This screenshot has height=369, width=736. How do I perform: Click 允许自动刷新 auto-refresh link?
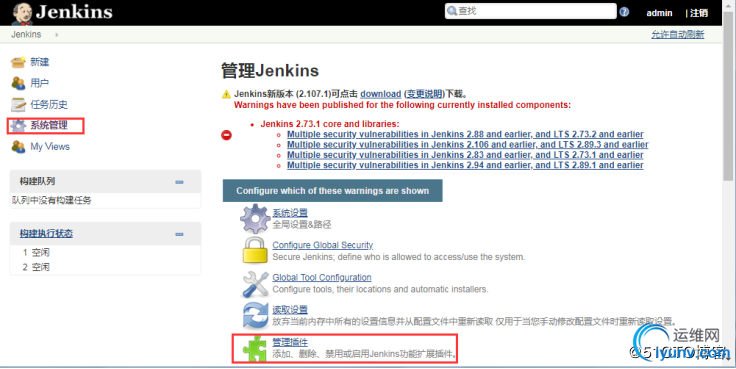pyautogui.click(x=678, y=34)
